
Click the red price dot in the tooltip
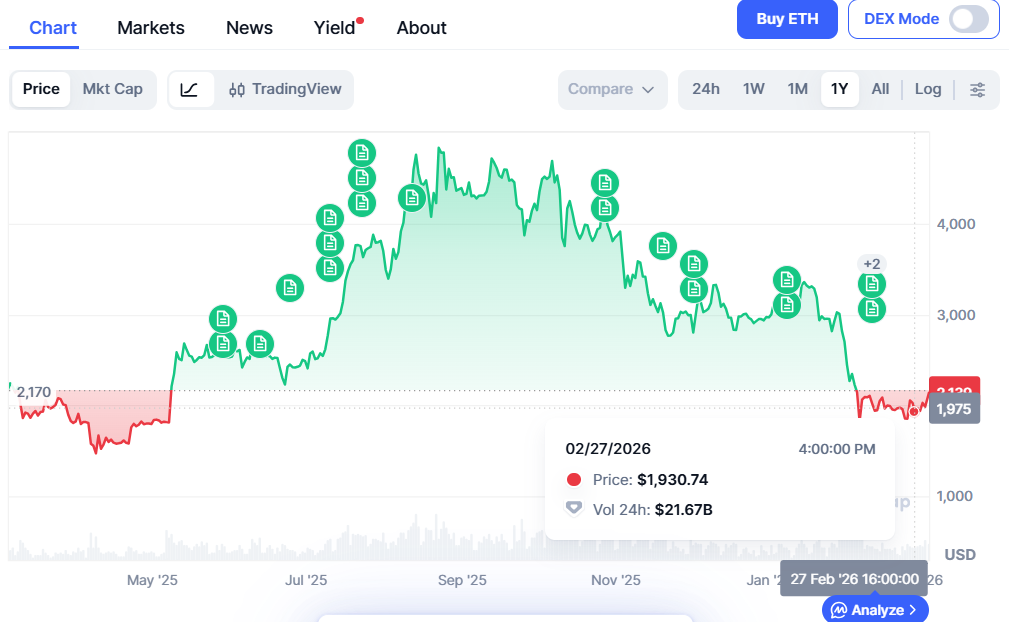pyautogui.click(x=572, y=478)
